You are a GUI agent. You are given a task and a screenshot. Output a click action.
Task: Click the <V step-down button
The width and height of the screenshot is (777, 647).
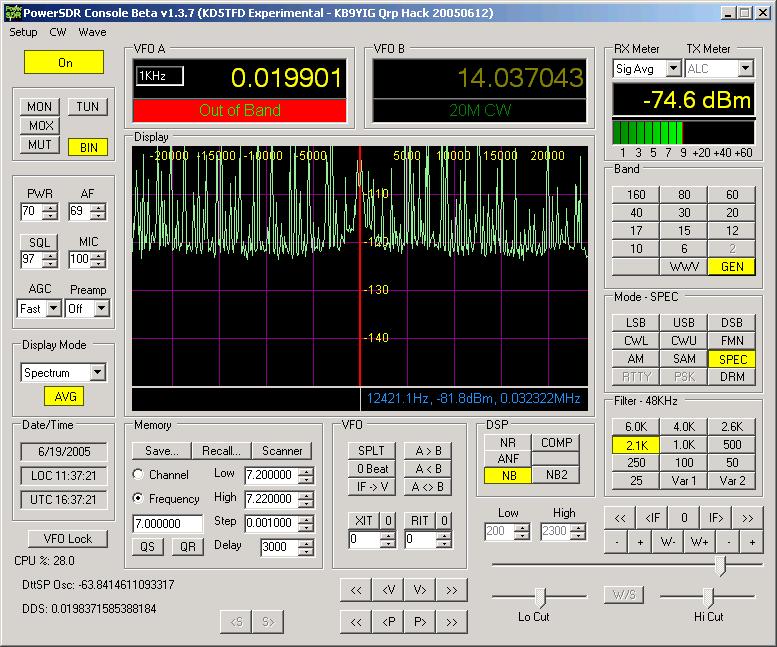point(388,590)
